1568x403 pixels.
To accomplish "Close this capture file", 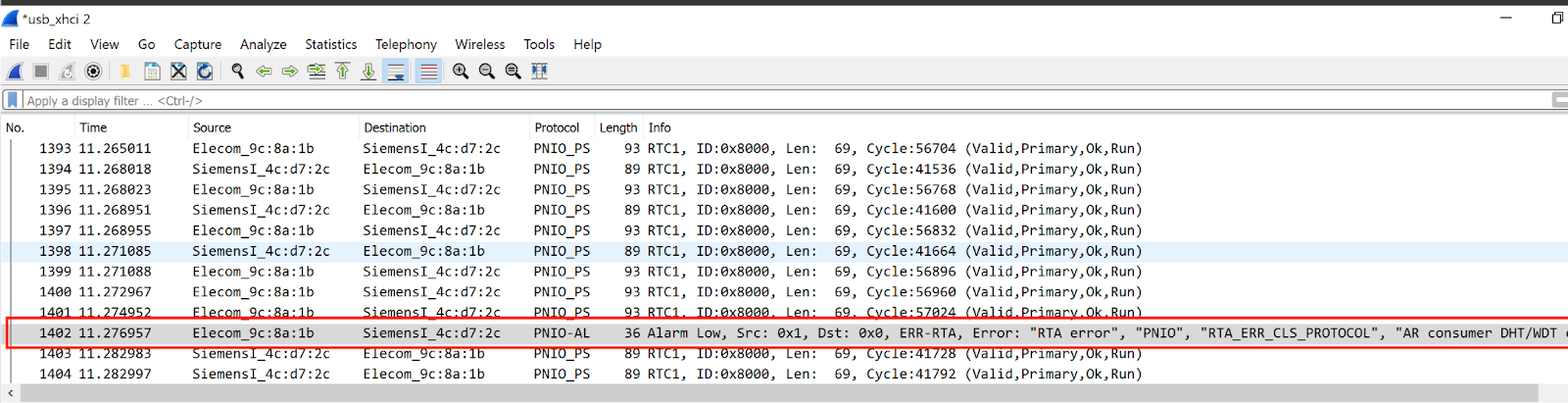I will tap(178, 71).
